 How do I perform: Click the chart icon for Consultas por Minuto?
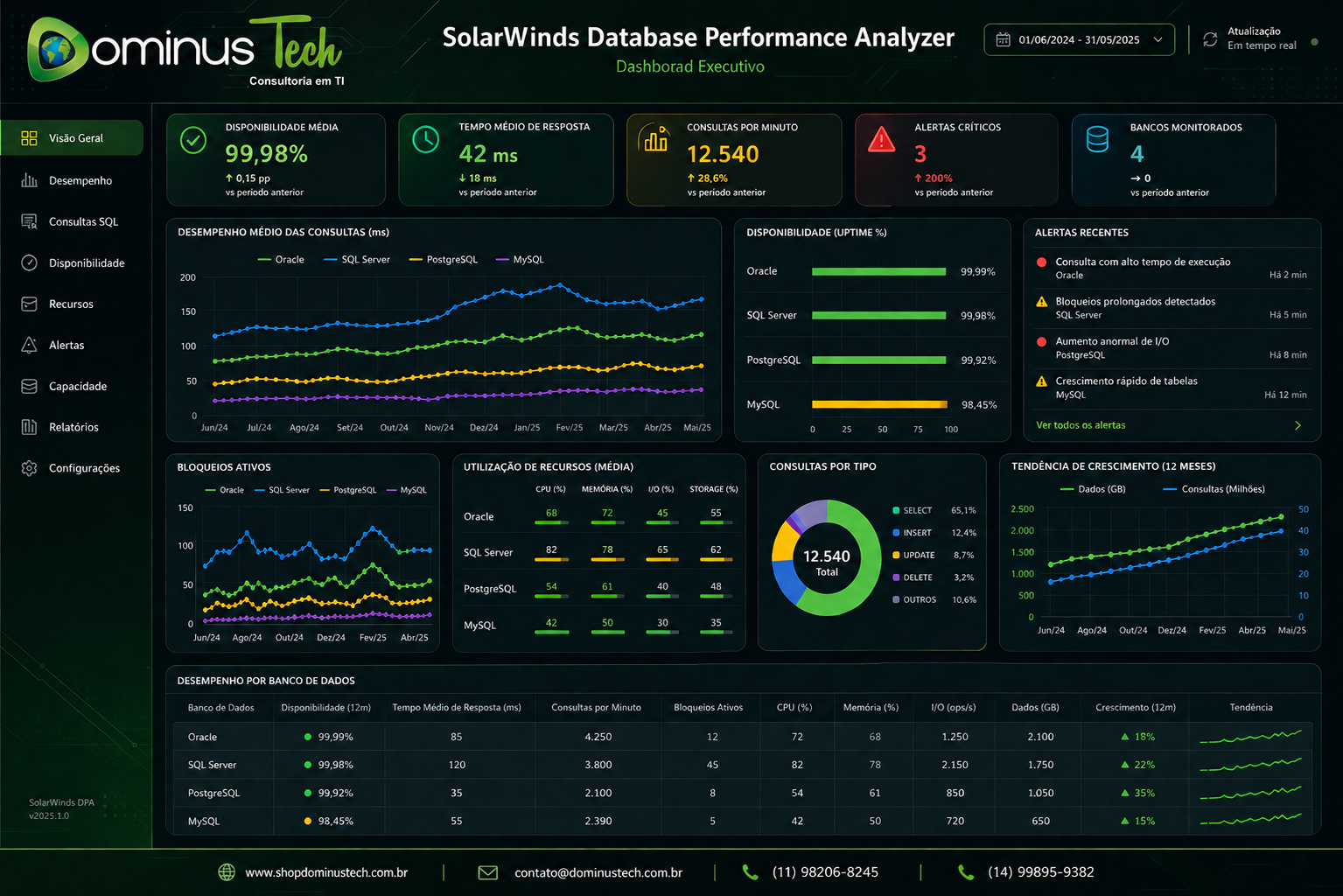(655, 138)
